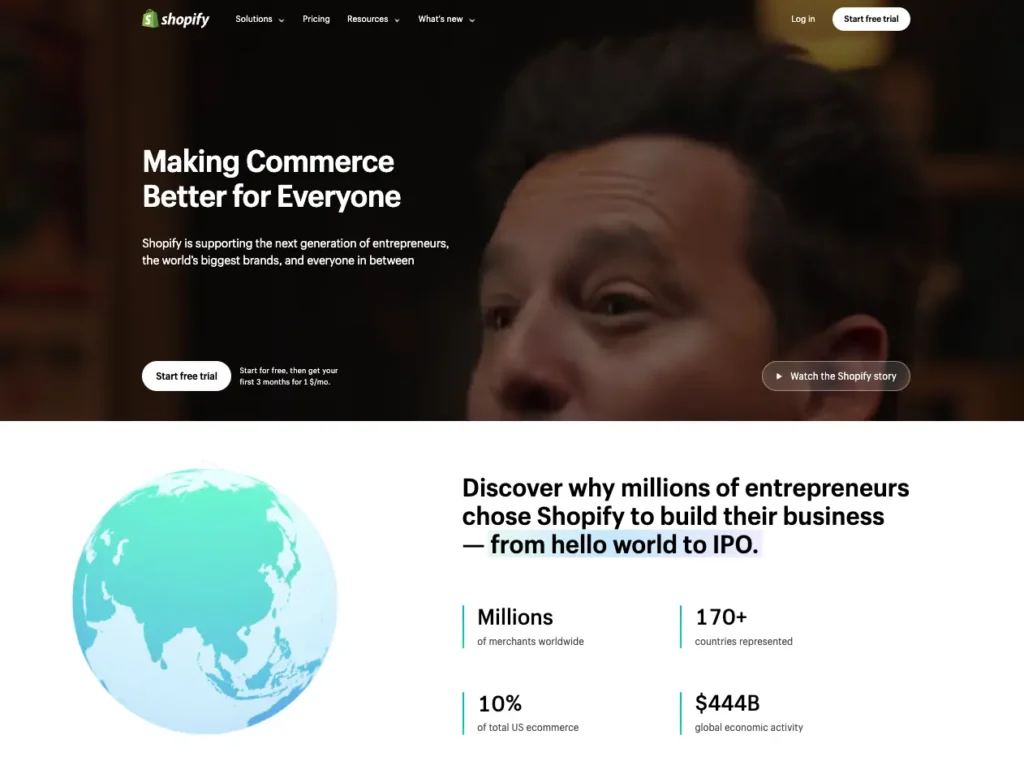The image size is (1024, 778).
Task: Open the Solutions menu item
Action: point(254,19)
